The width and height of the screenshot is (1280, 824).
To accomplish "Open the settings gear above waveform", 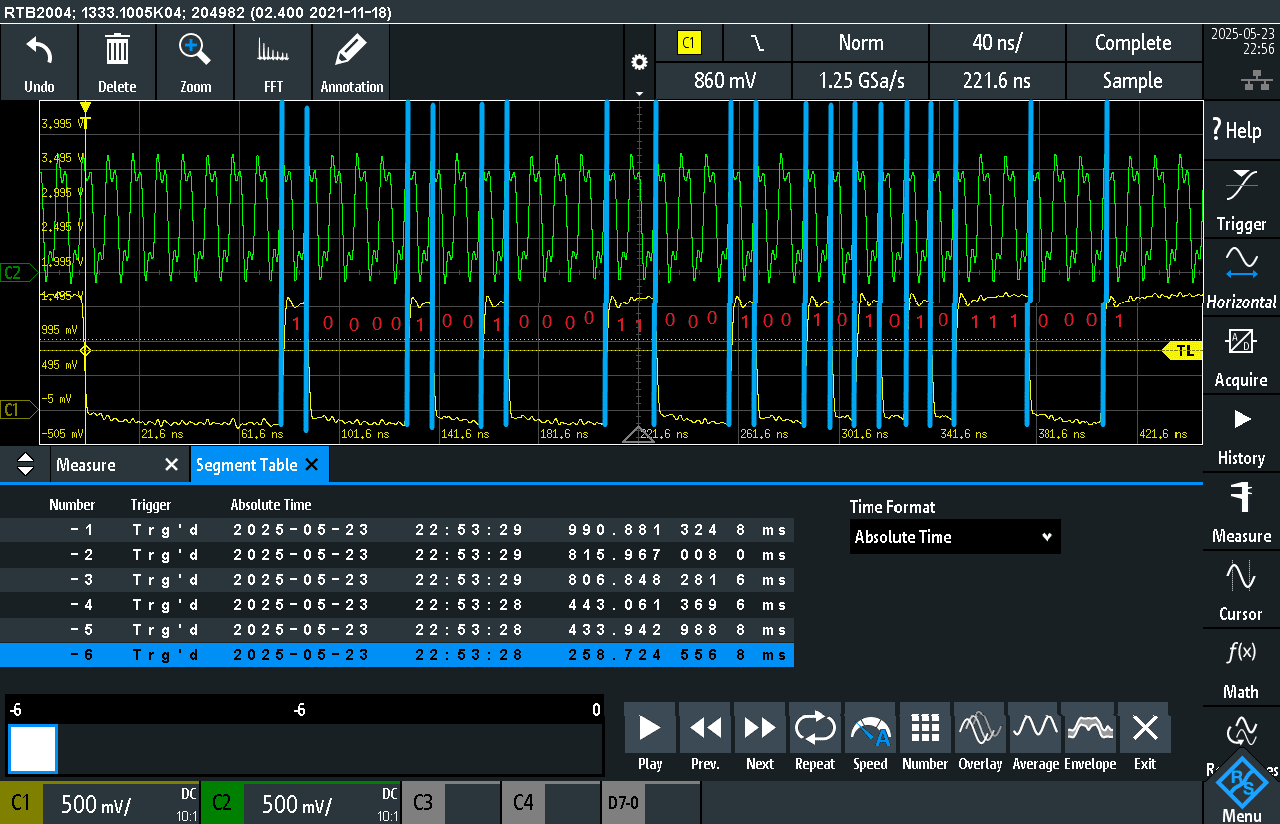I will click(x=640, y=62).
